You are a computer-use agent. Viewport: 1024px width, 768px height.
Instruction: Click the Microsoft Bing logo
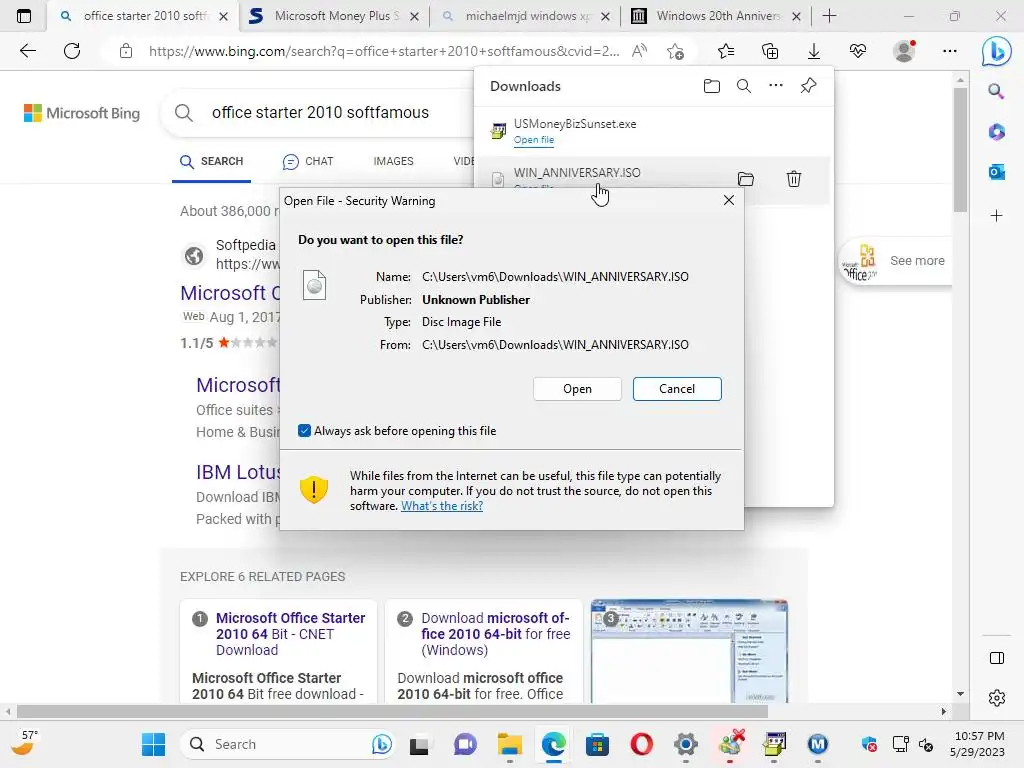pos(82,113)
